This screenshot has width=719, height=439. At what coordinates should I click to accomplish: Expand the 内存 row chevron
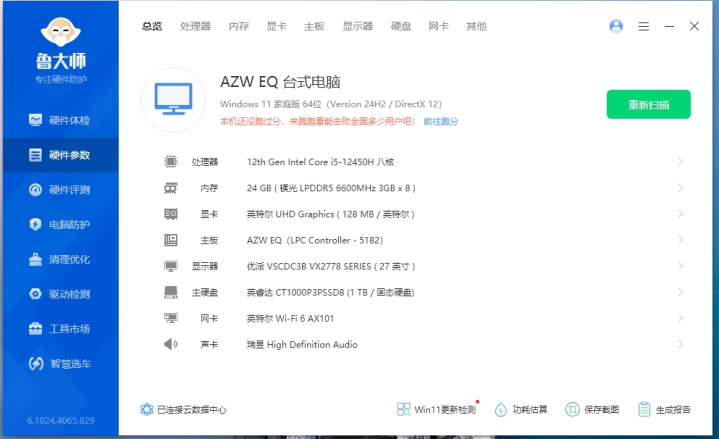point(680,188)
